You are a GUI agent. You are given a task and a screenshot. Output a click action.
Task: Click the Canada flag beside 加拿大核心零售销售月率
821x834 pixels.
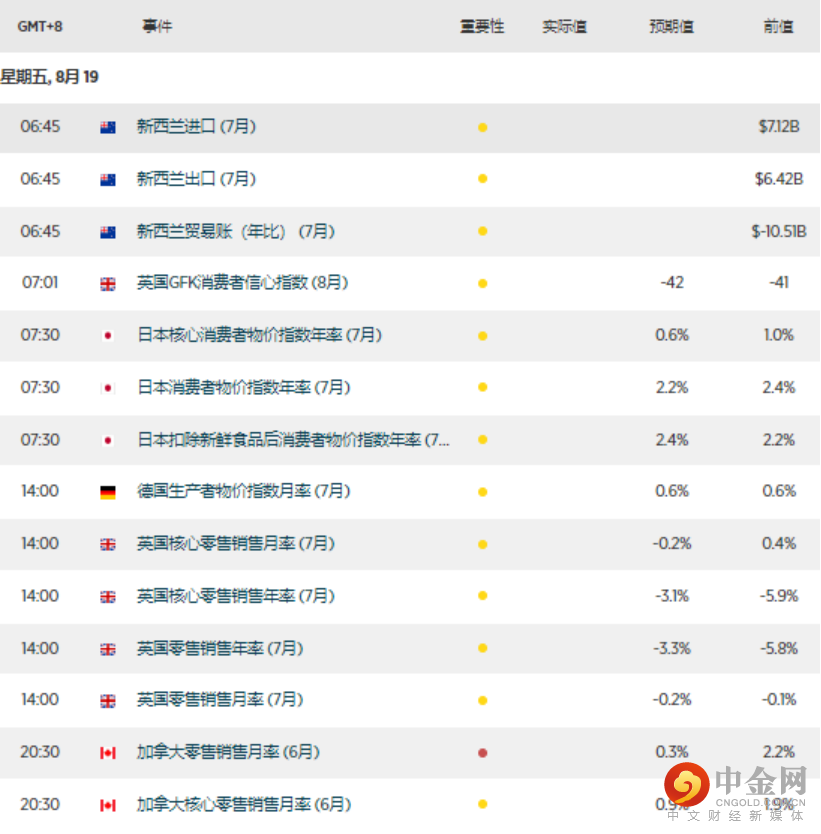pyautogui.click(x=108, y=805)
